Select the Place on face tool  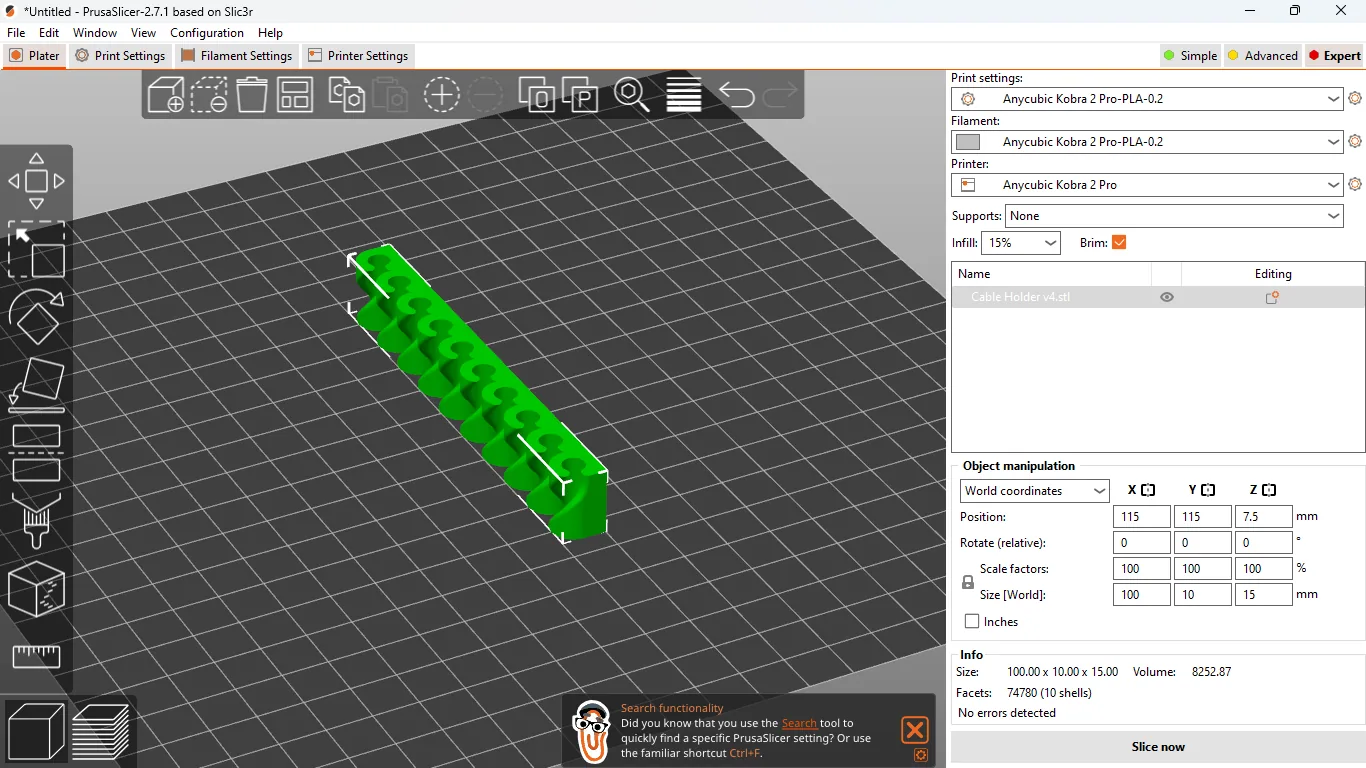click(36, 385)
